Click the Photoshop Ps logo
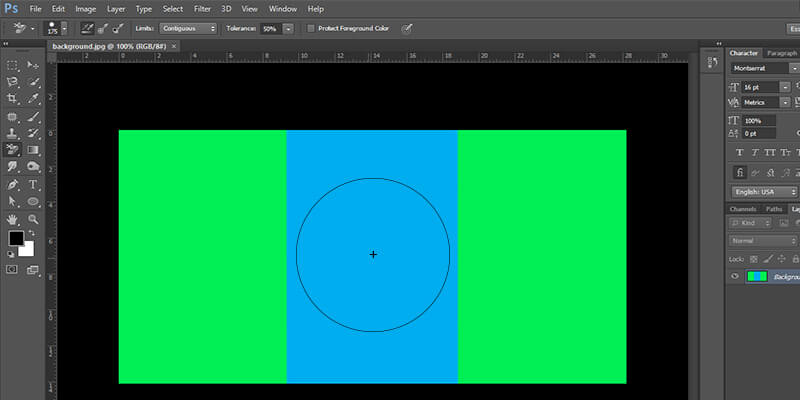The width and height of the screenshot is (800, 400). click(x=11, y=9)
